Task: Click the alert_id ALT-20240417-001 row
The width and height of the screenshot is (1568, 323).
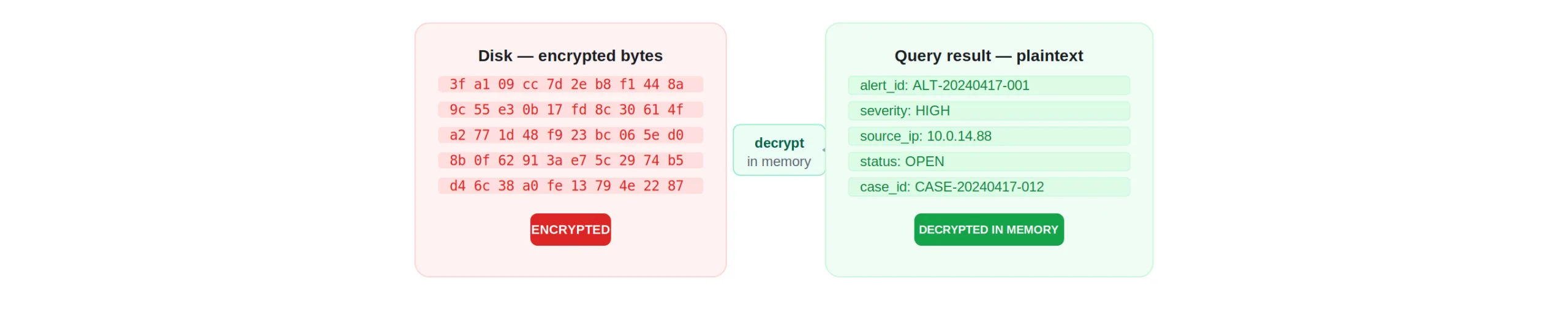Action: click(989, 86)
